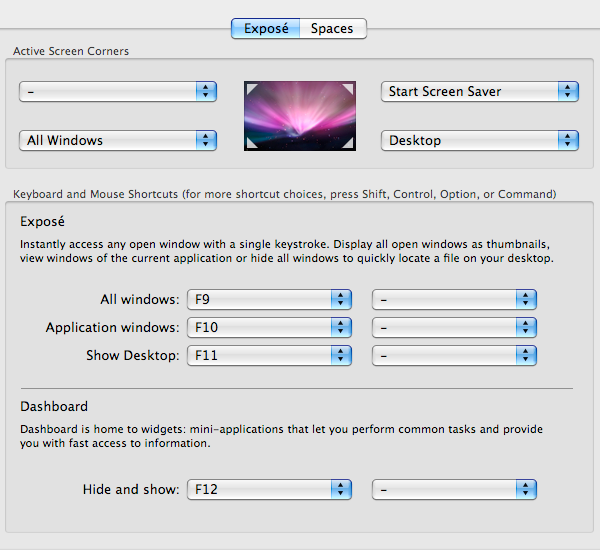This screenshot has height=550, width=600.
Task: Click the 'Instantly access any open window' description
Action: pyautogui.click(x=287, y=251)
